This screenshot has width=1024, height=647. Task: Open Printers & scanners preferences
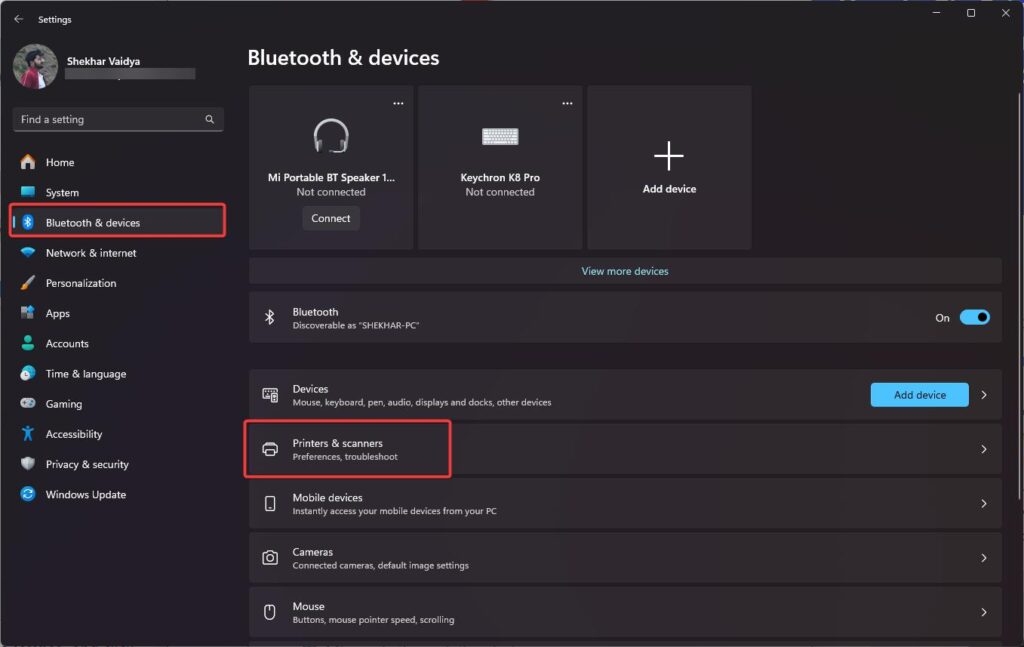[625, 449]
